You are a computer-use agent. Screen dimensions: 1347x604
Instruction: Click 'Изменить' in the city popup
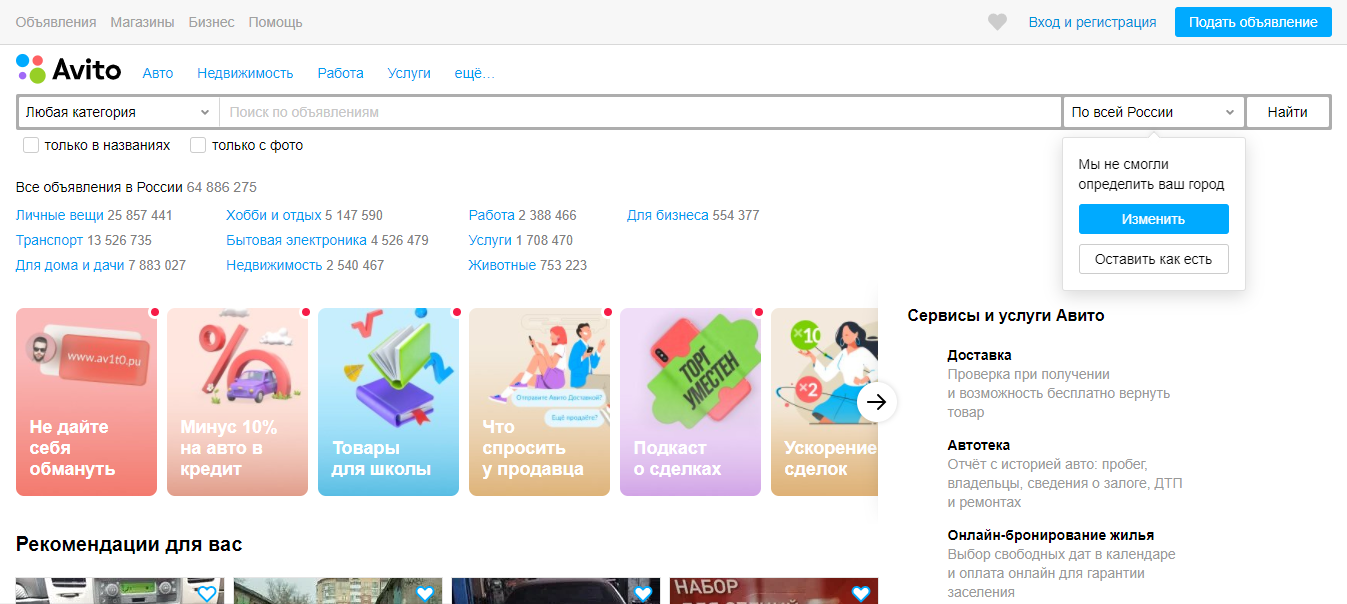point(1154,219)
